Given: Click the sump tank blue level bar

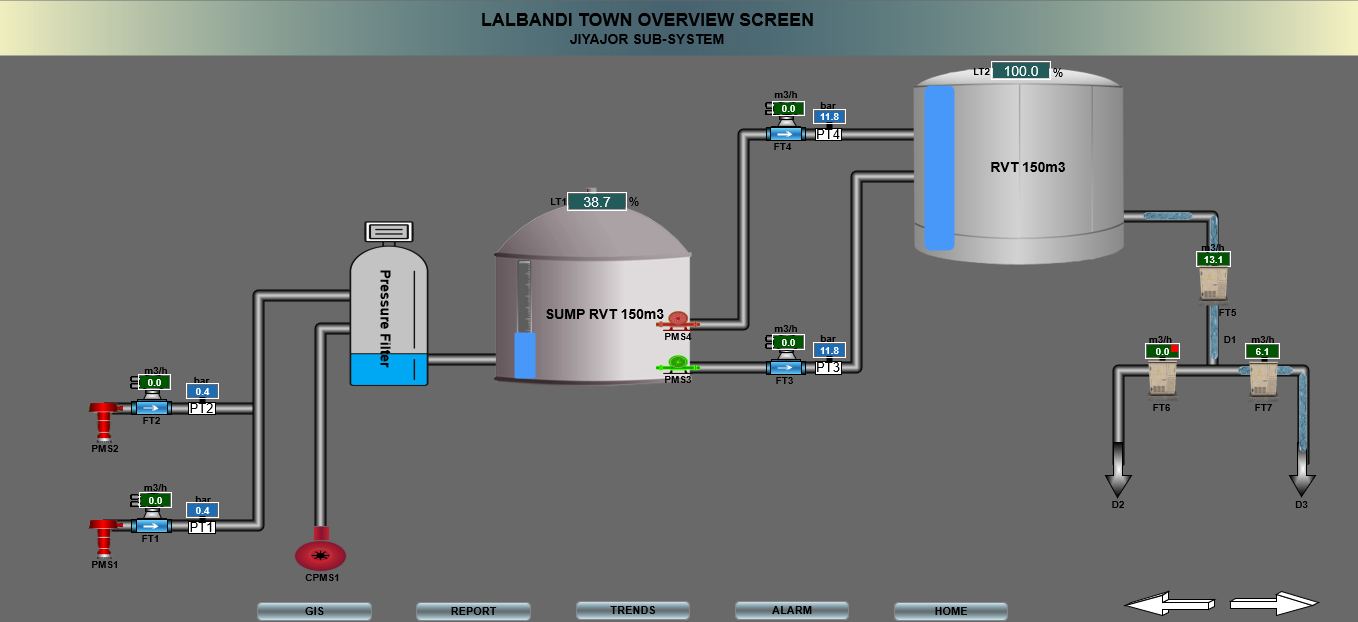Looking at the screenshot, I should (x=525, y=355).
